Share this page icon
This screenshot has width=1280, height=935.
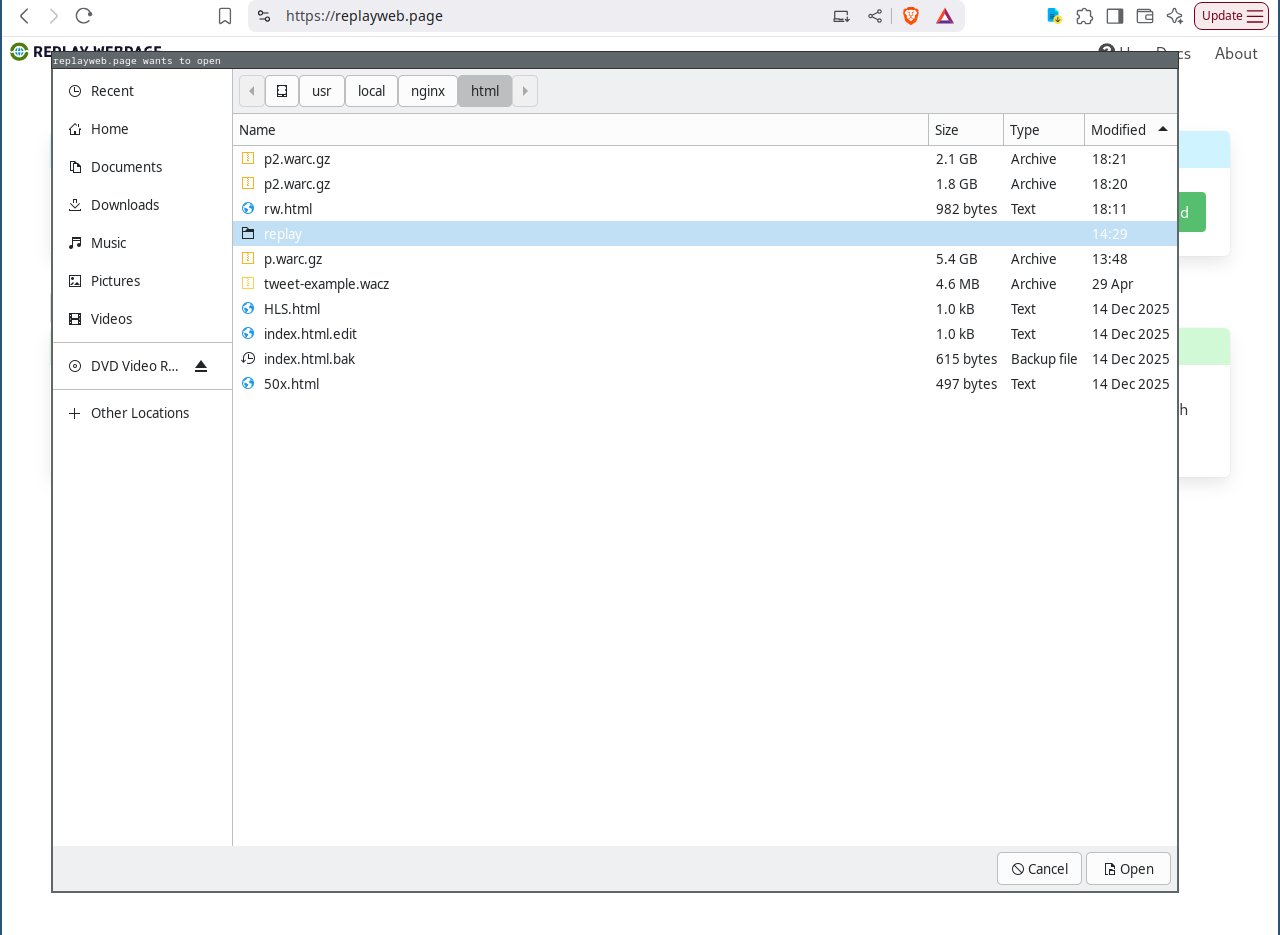pos(875,16)
